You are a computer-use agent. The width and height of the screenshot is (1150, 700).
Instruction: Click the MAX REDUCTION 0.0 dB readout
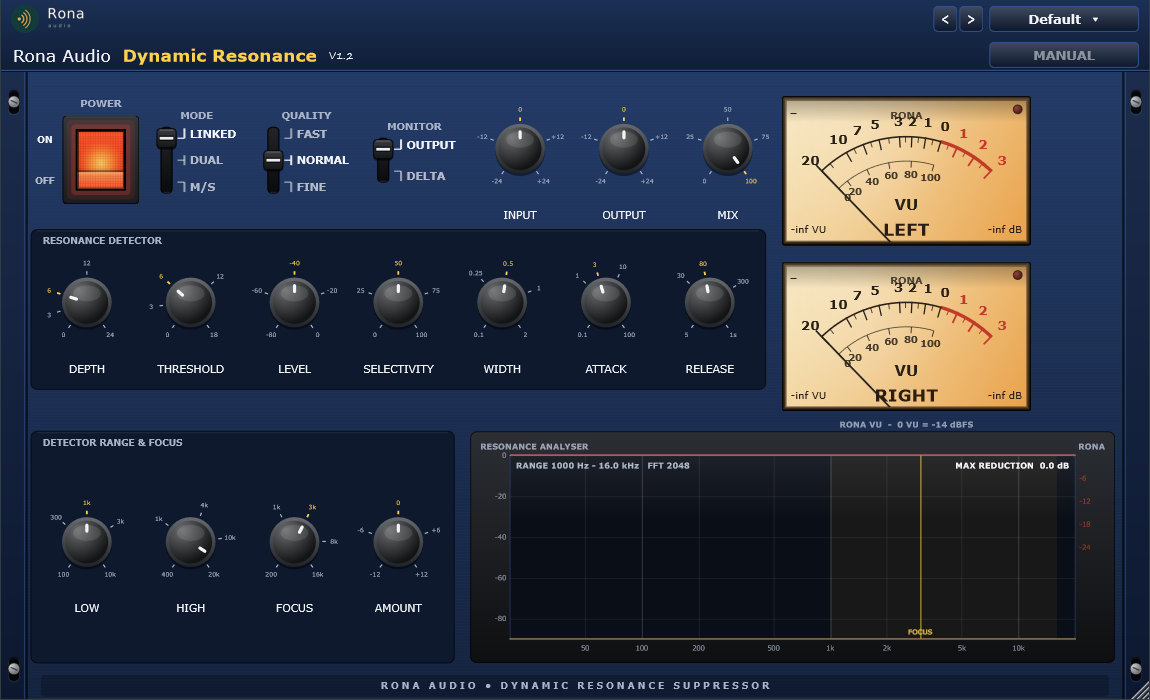click(x=1011, y=465)
